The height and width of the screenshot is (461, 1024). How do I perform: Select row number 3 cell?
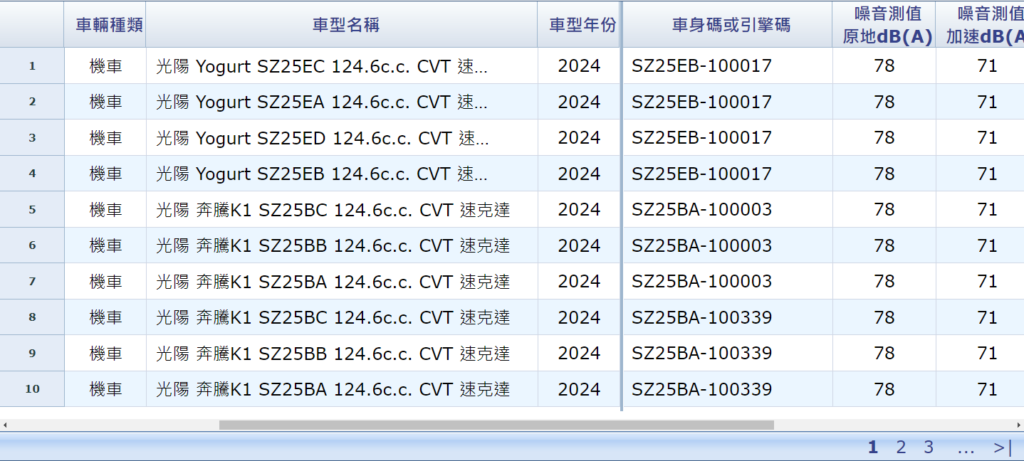(x=32, y=138)
